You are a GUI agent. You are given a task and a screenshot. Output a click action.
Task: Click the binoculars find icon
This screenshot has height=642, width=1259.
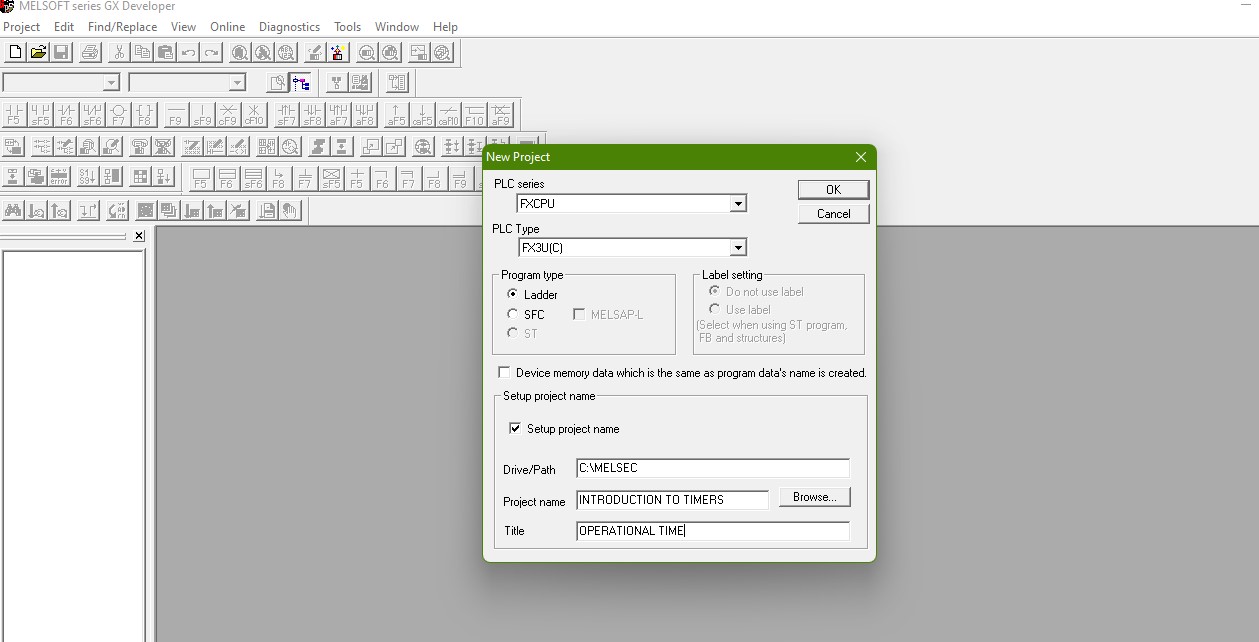click(14, 210)
